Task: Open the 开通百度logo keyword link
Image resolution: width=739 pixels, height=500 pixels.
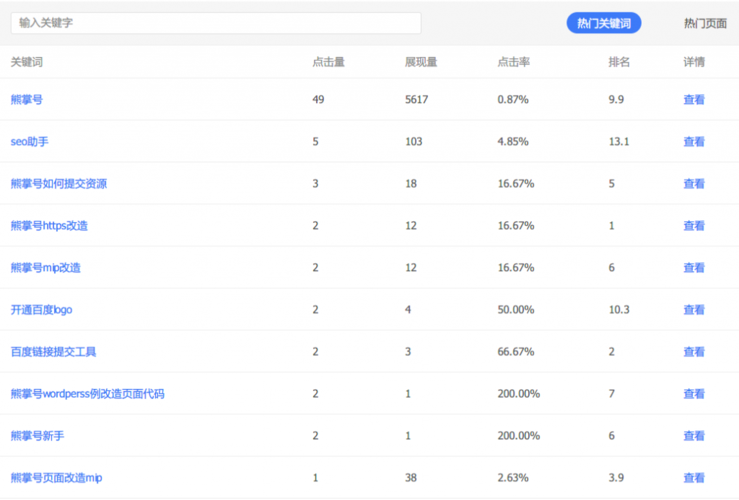Action: pyautogui.click(x=41, y=310)
